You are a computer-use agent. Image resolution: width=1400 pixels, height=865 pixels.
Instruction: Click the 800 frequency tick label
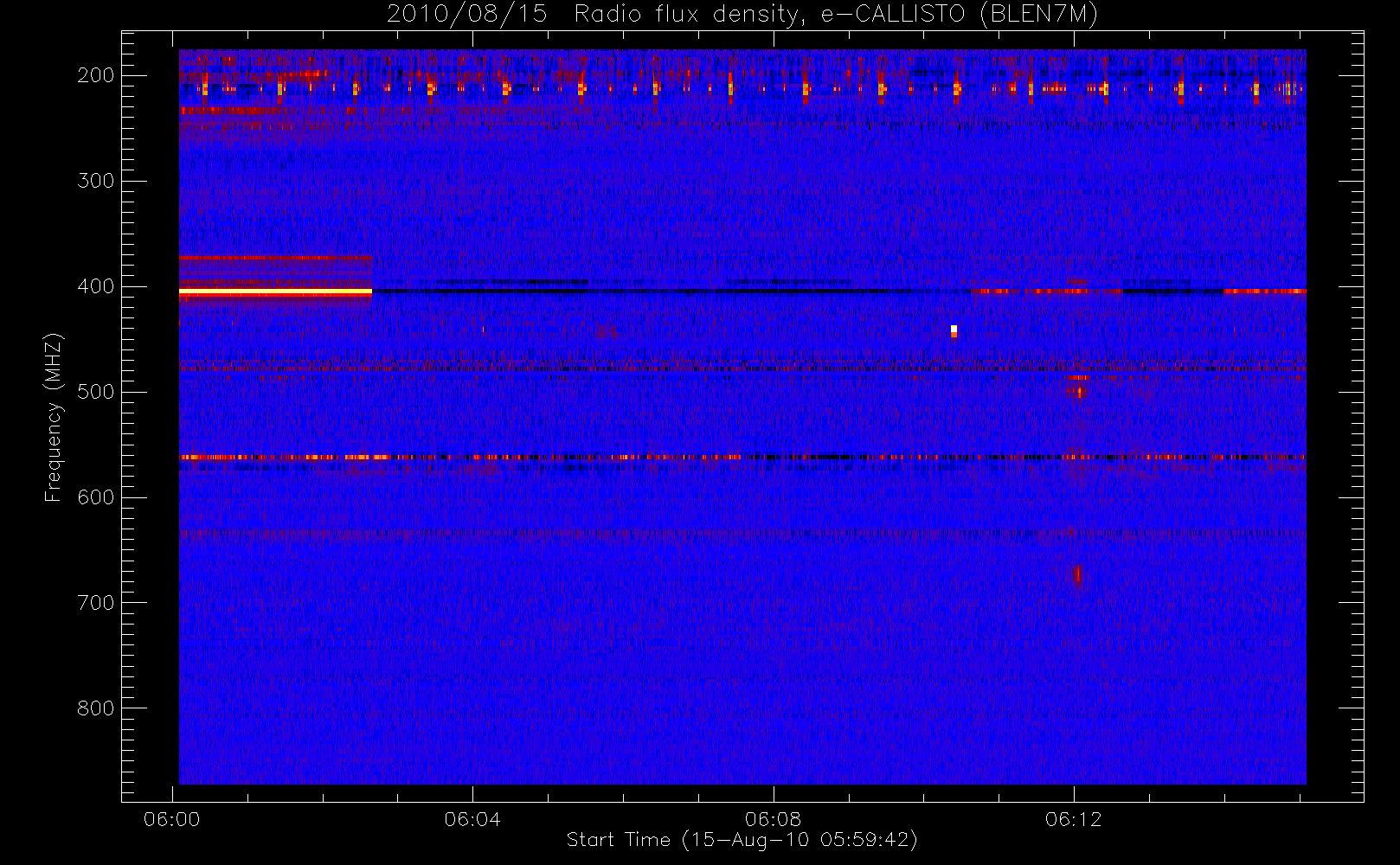(x=96, y=708)
